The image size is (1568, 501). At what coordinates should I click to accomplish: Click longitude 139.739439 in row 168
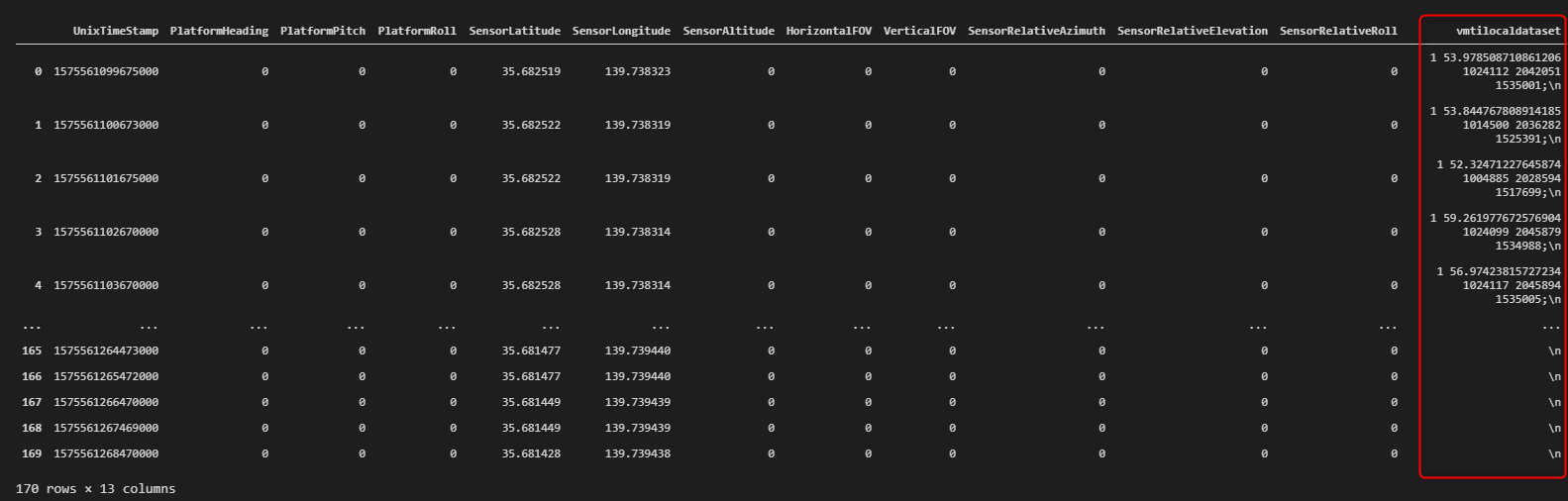[x=638, y=428]
